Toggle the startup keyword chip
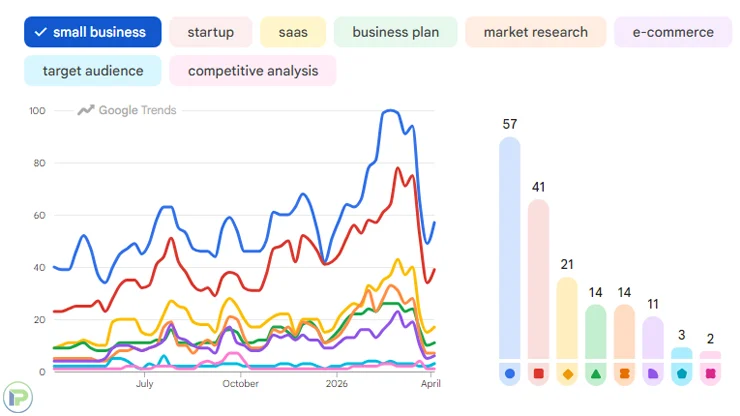This screenshot has height=416, width=740. (210, 32)
